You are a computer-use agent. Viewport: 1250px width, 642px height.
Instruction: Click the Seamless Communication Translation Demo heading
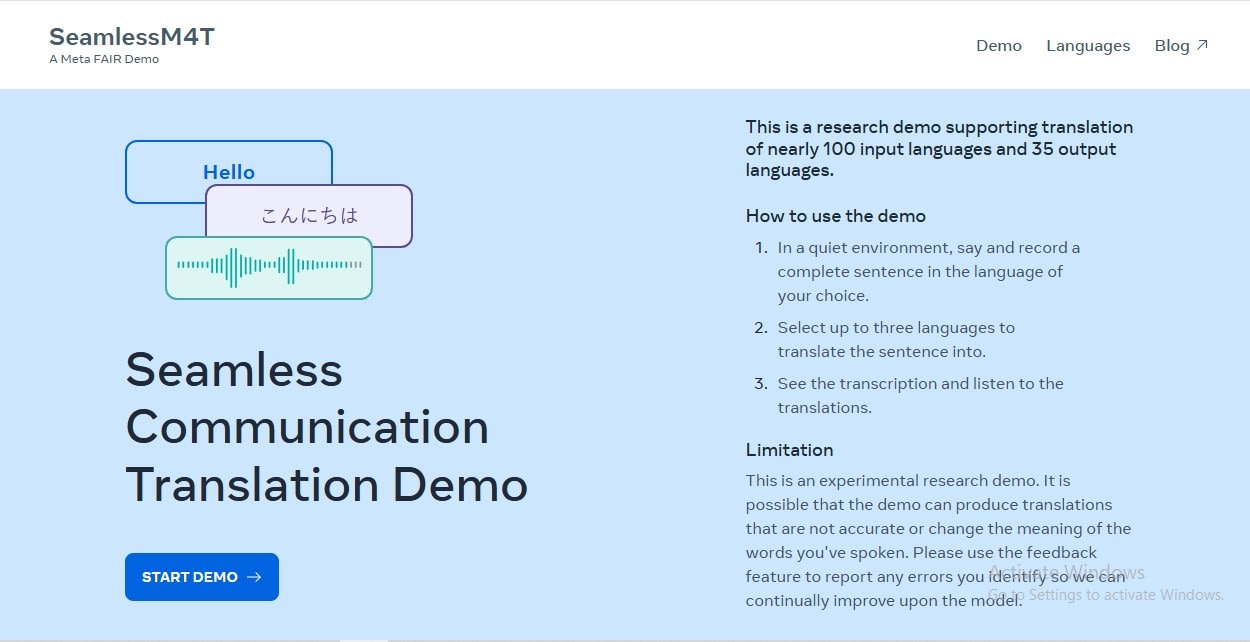(x=326, y=428)
